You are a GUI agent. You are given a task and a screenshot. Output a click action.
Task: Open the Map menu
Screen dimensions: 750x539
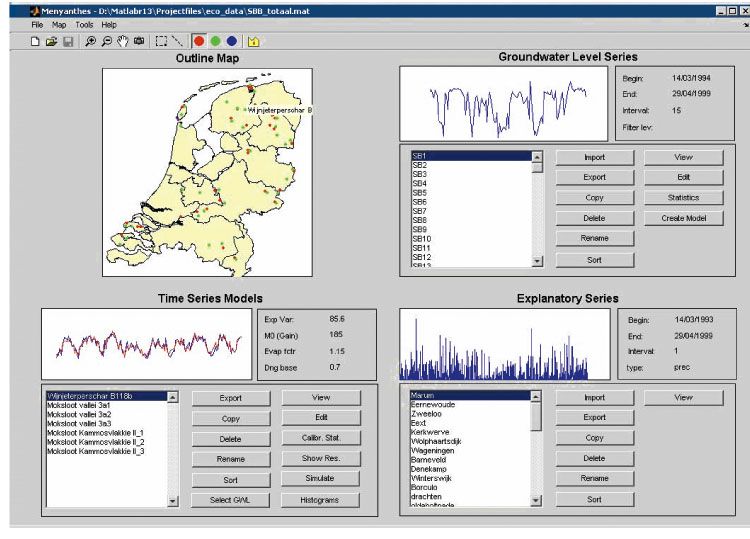59,24
